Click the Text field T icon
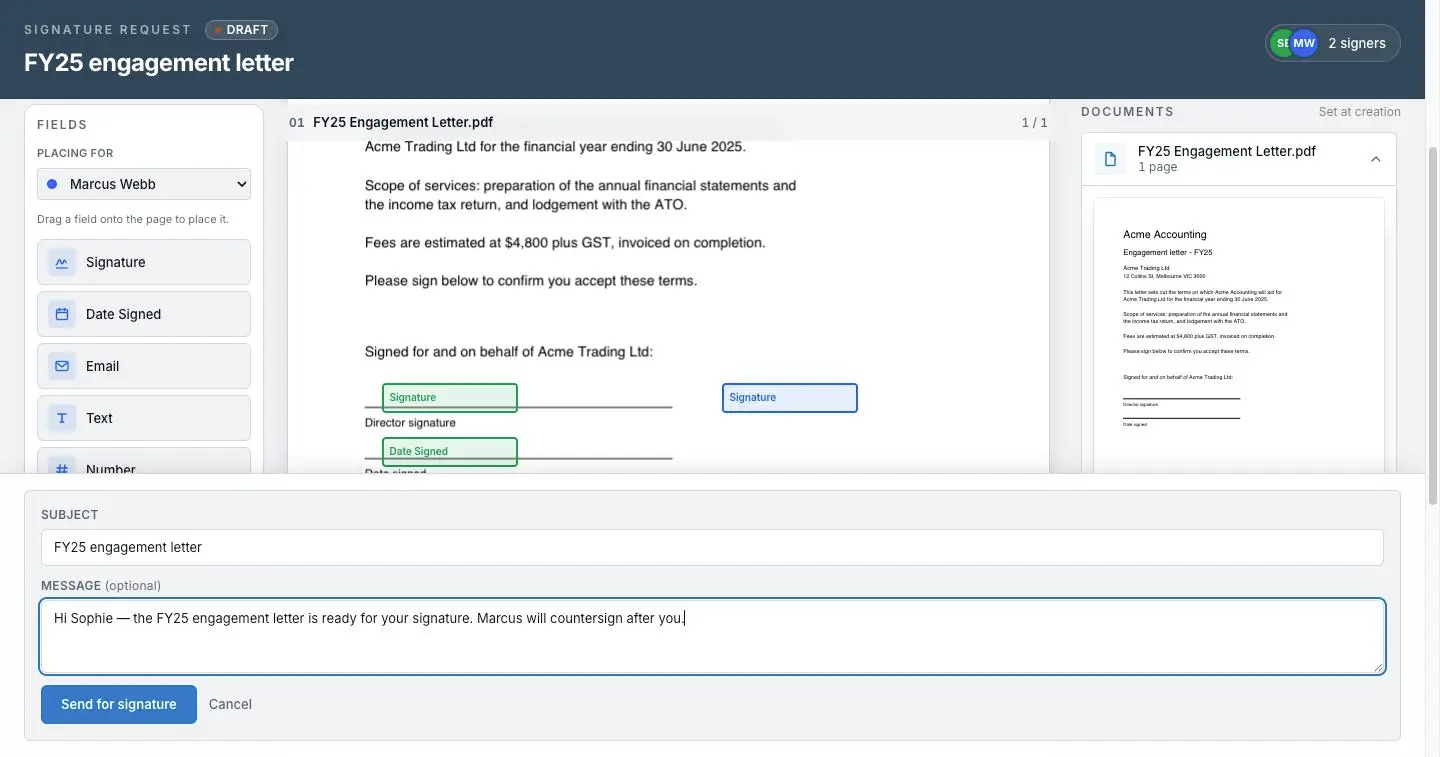The width and height of the screenshot is (1440, 757). point(62,418)
